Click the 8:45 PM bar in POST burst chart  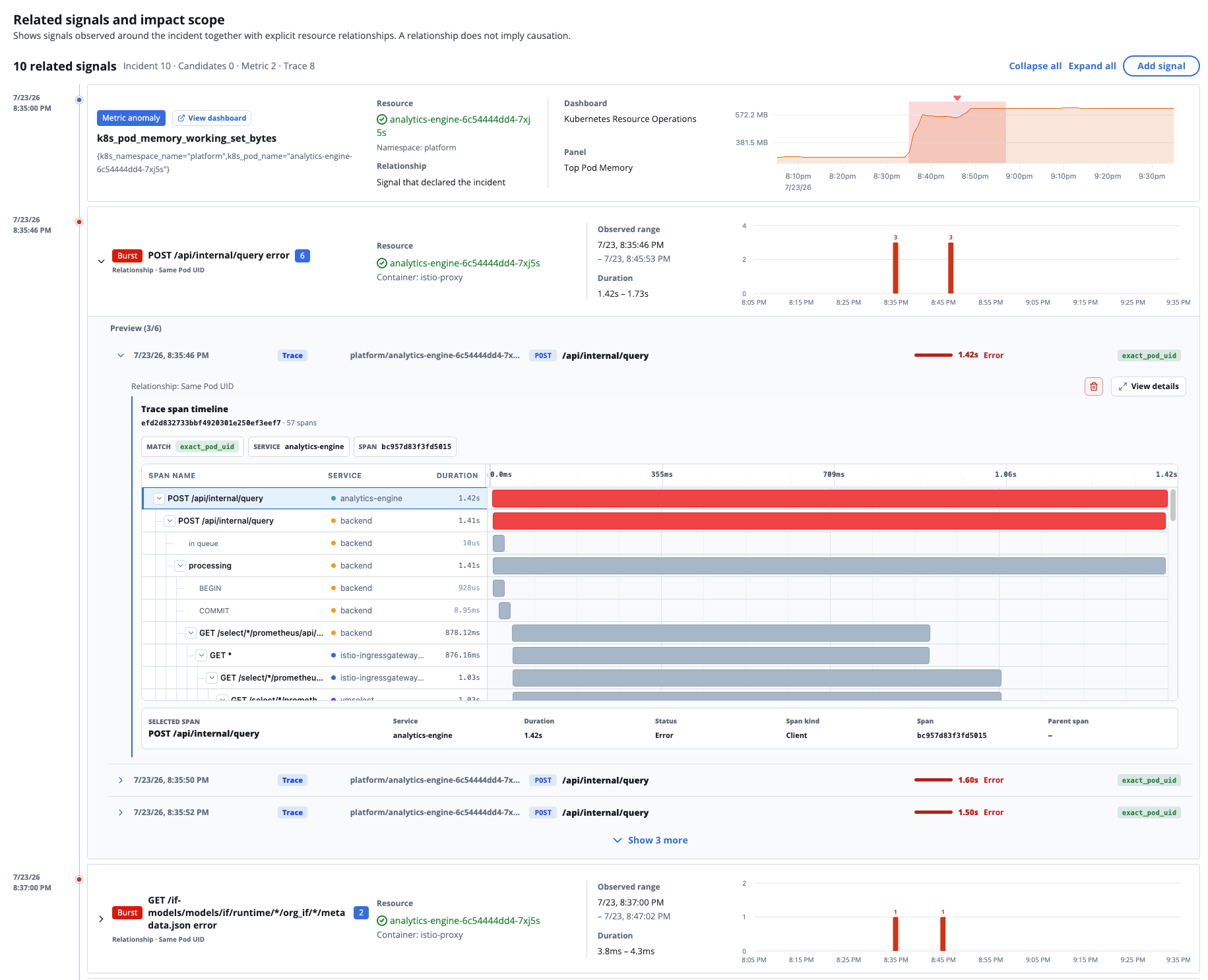pos(951,268)
